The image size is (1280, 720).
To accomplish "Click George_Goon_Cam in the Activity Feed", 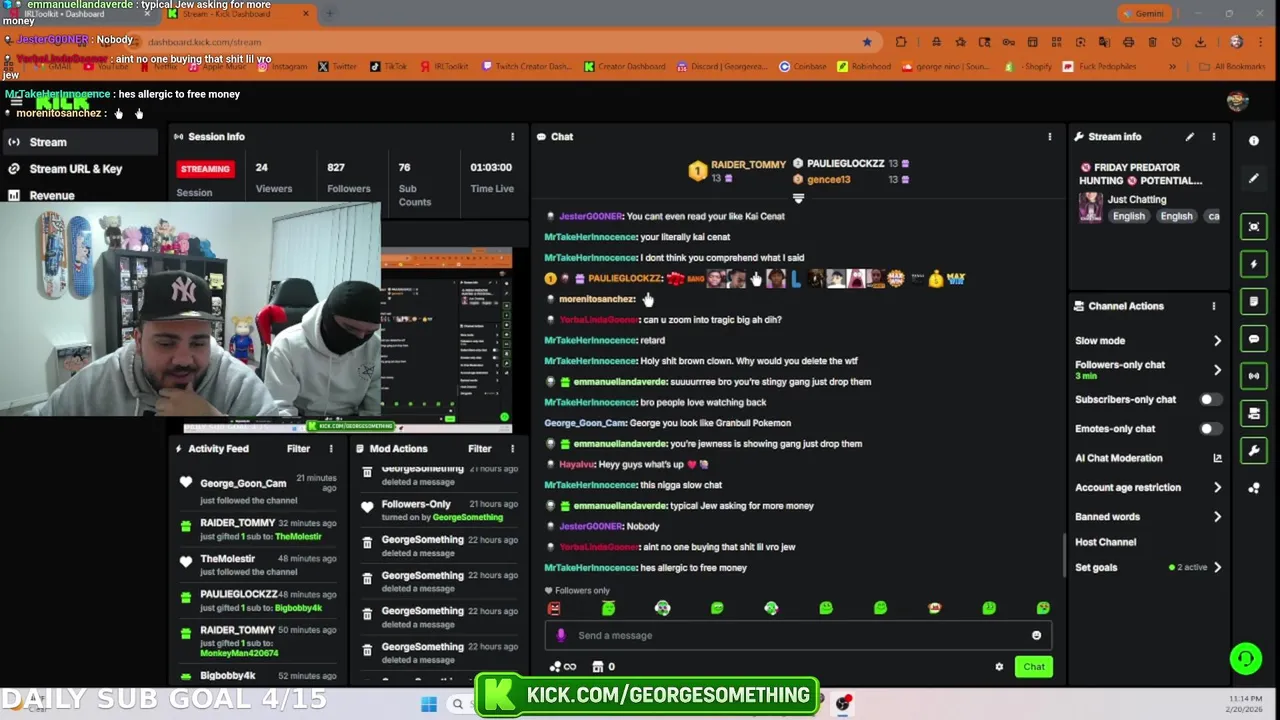I will click(x=243, y=483).
